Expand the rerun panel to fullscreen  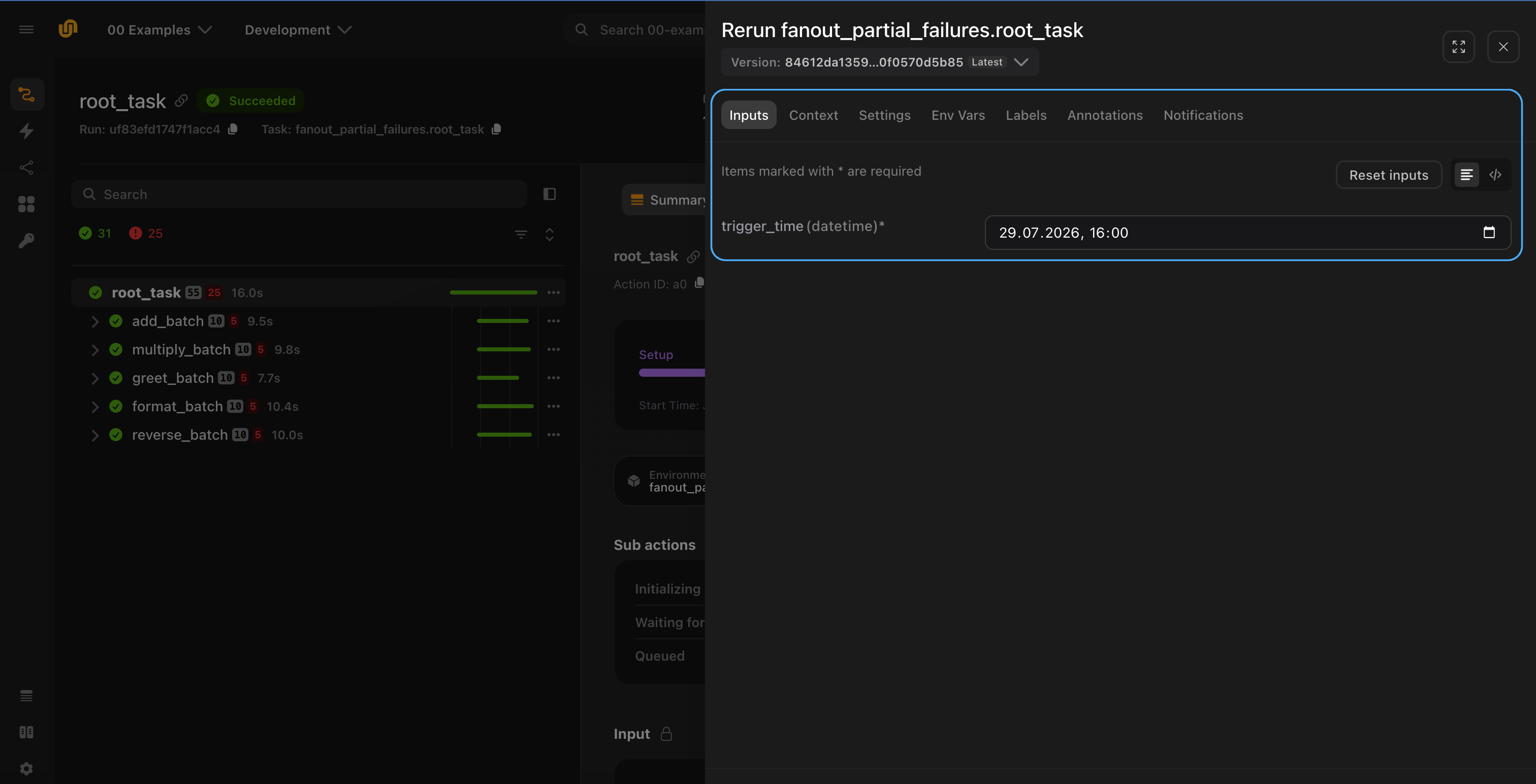[x=1458, y=47]
